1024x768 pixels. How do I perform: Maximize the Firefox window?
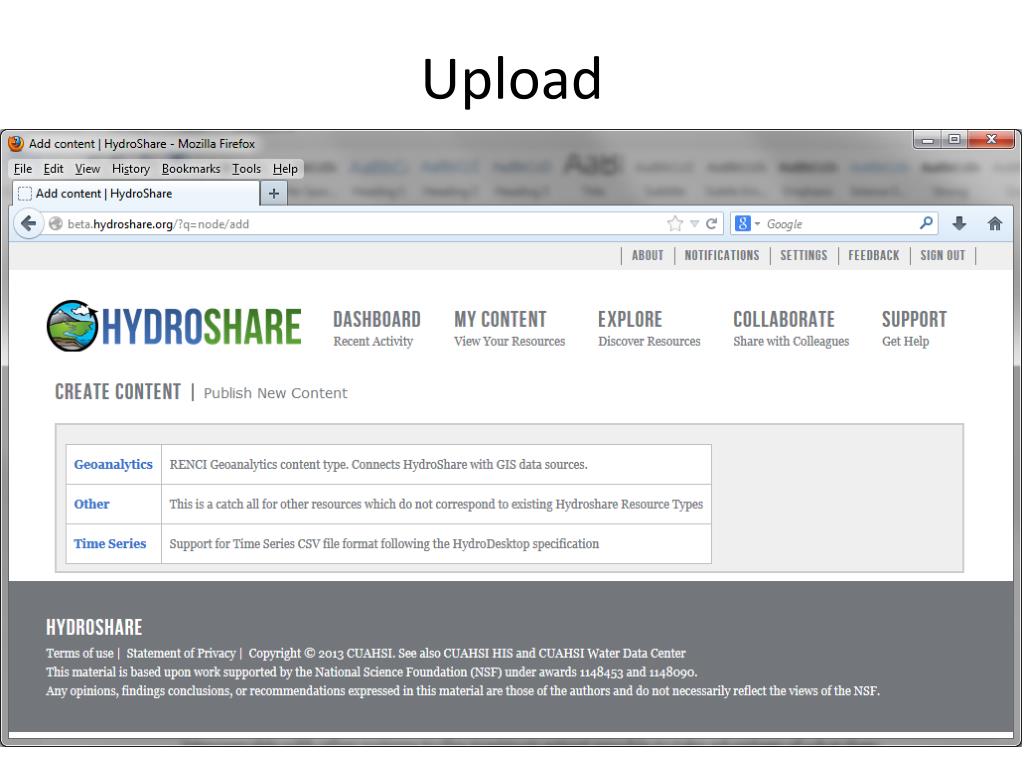click(x=954, y=140)
